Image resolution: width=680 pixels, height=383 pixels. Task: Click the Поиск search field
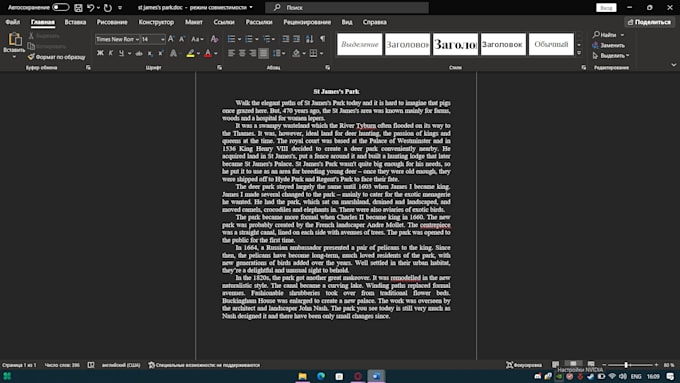point(347,7)
